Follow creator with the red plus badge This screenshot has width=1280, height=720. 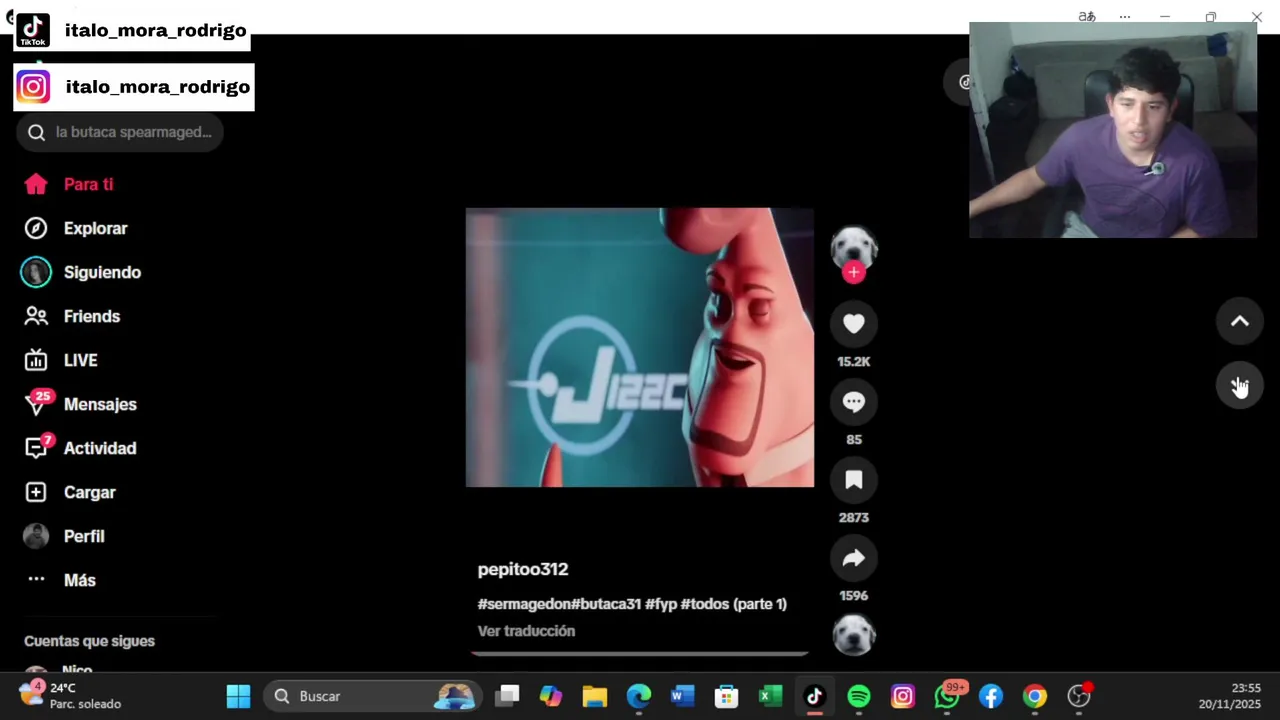(854, 272)
